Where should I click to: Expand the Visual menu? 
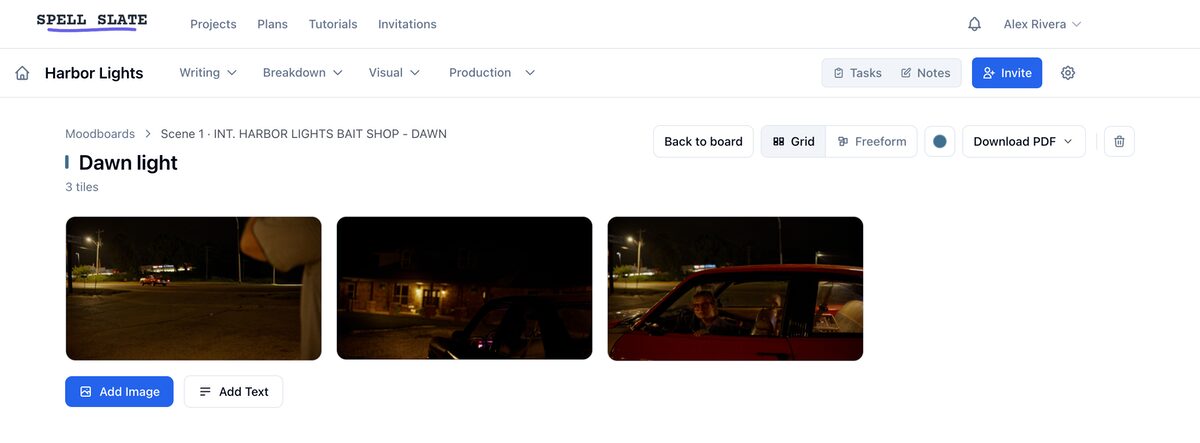pos(394,73)
